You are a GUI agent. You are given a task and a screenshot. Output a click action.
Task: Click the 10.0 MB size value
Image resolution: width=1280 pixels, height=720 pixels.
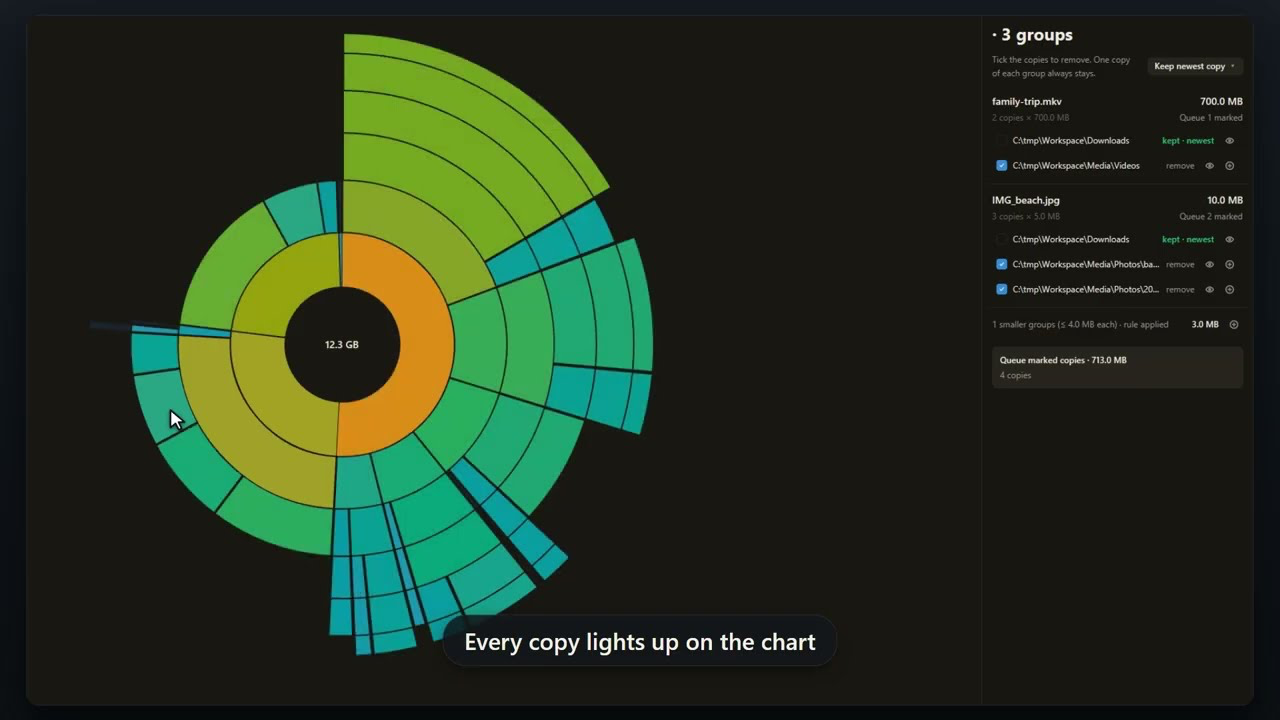click(1225, 201)
